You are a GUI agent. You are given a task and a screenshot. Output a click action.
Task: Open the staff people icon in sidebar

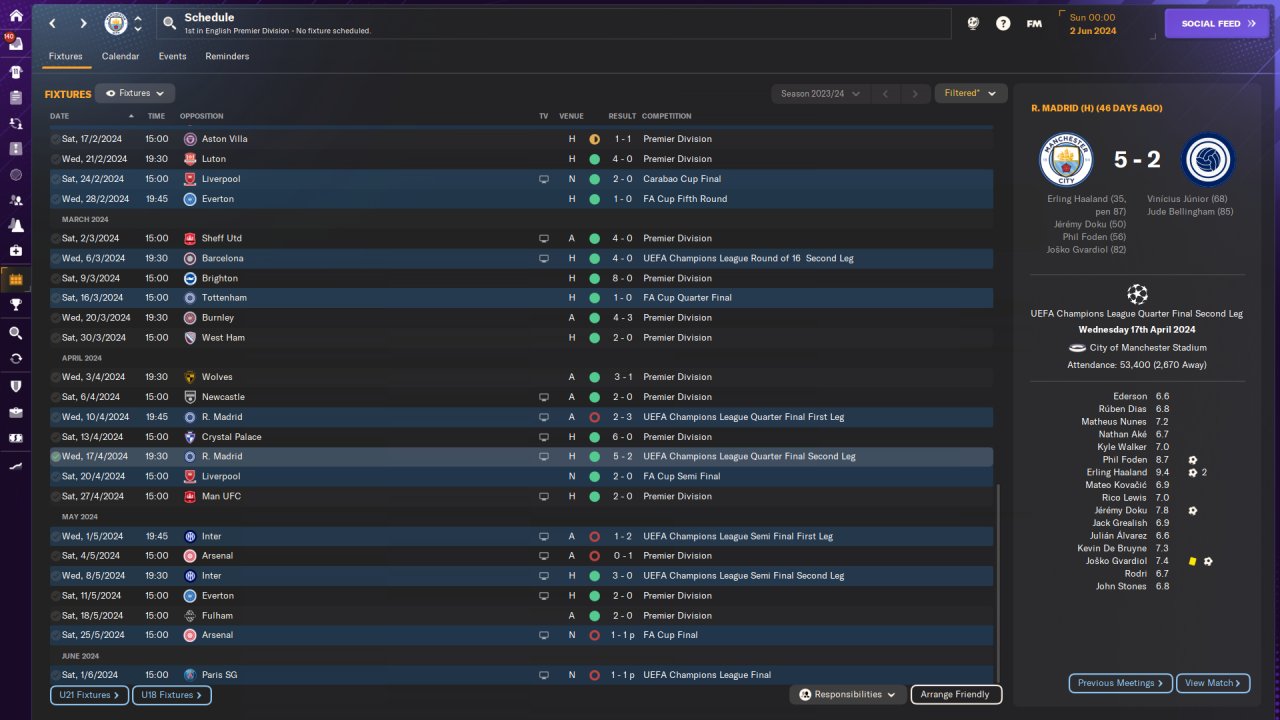(15, 200)
